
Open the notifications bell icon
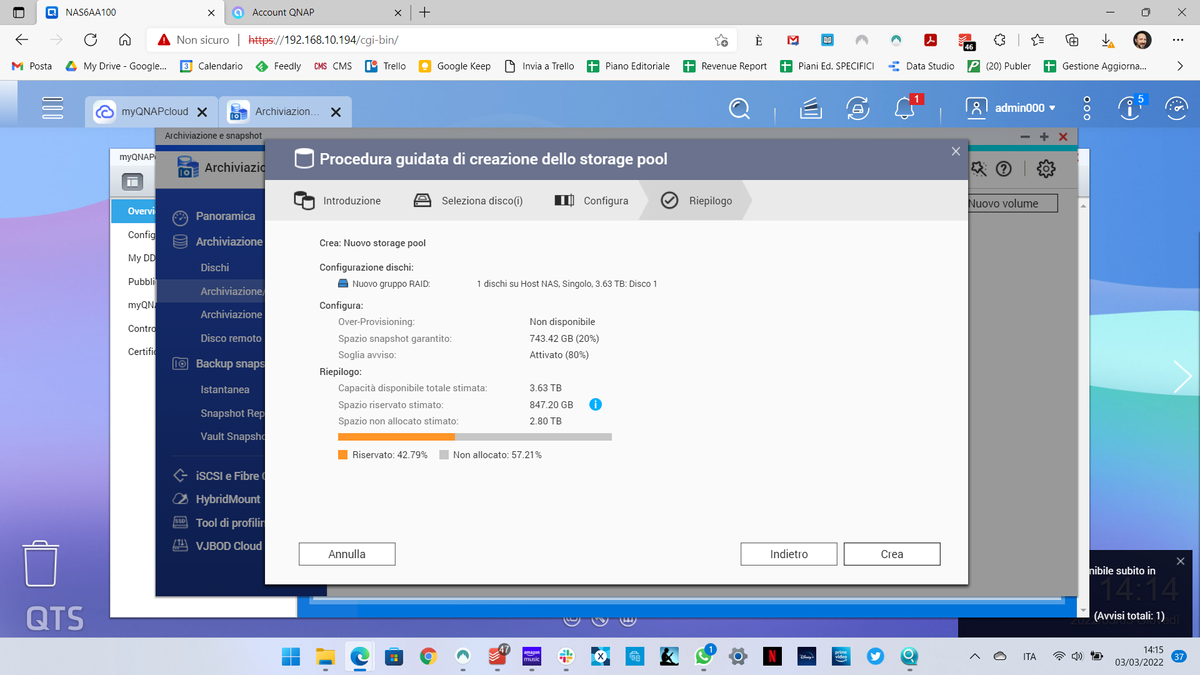(x=906, y=108)
